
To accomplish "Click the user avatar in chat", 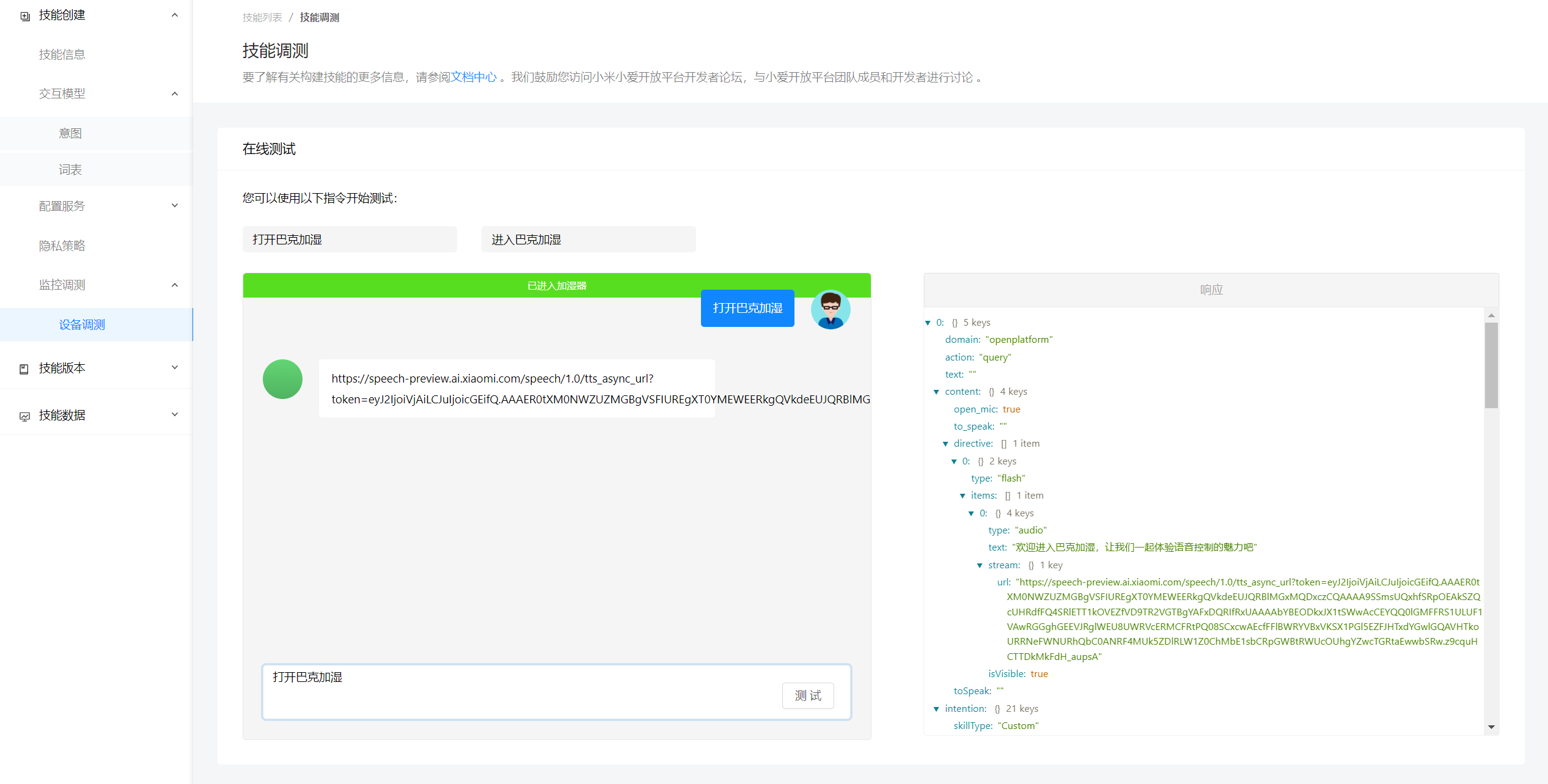I will [830, 309].
